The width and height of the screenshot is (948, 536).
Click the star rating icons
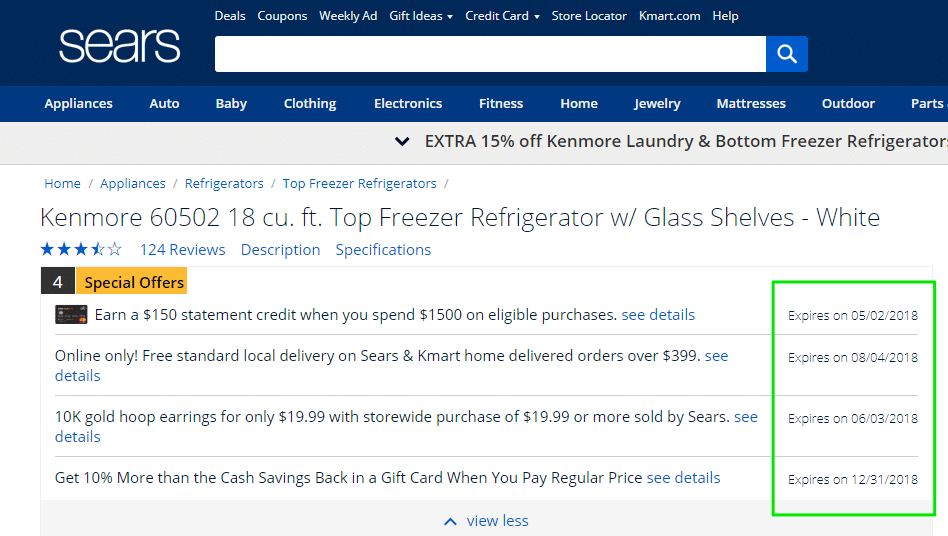tap(81, 249)
